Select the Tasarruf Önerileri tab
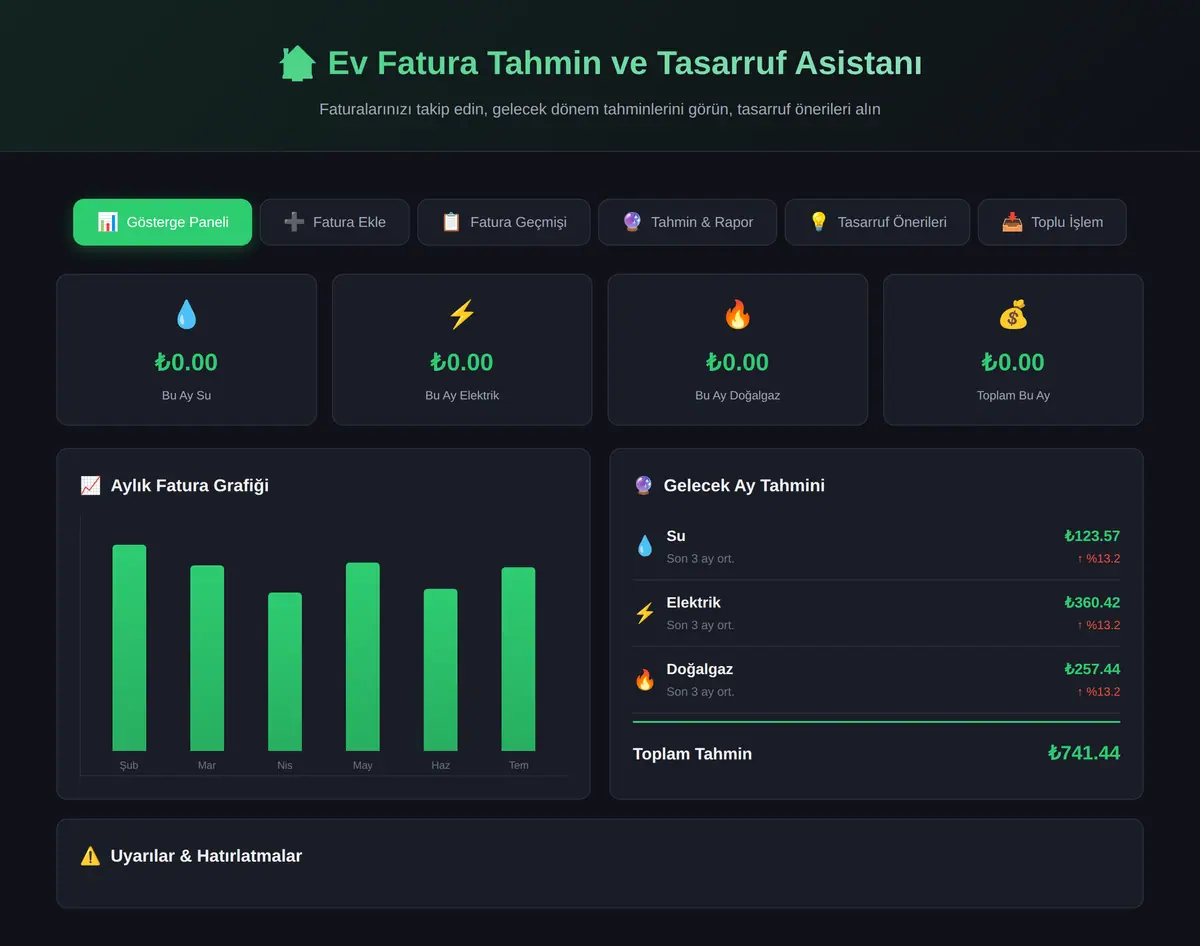 [877, 222]
